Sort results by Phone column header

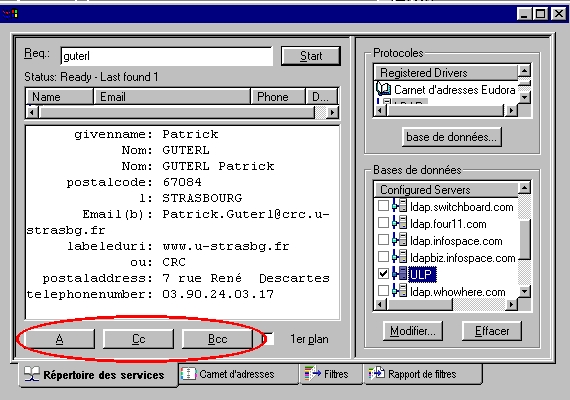[x=278, y=97]
